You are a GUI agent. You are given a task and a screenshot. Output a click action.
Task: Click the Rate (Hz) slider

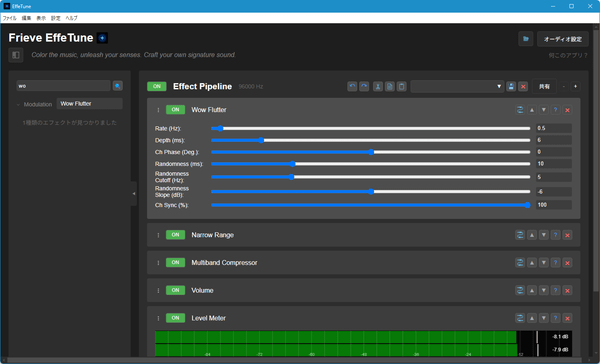pyautogui.click(x=370, y=128)
